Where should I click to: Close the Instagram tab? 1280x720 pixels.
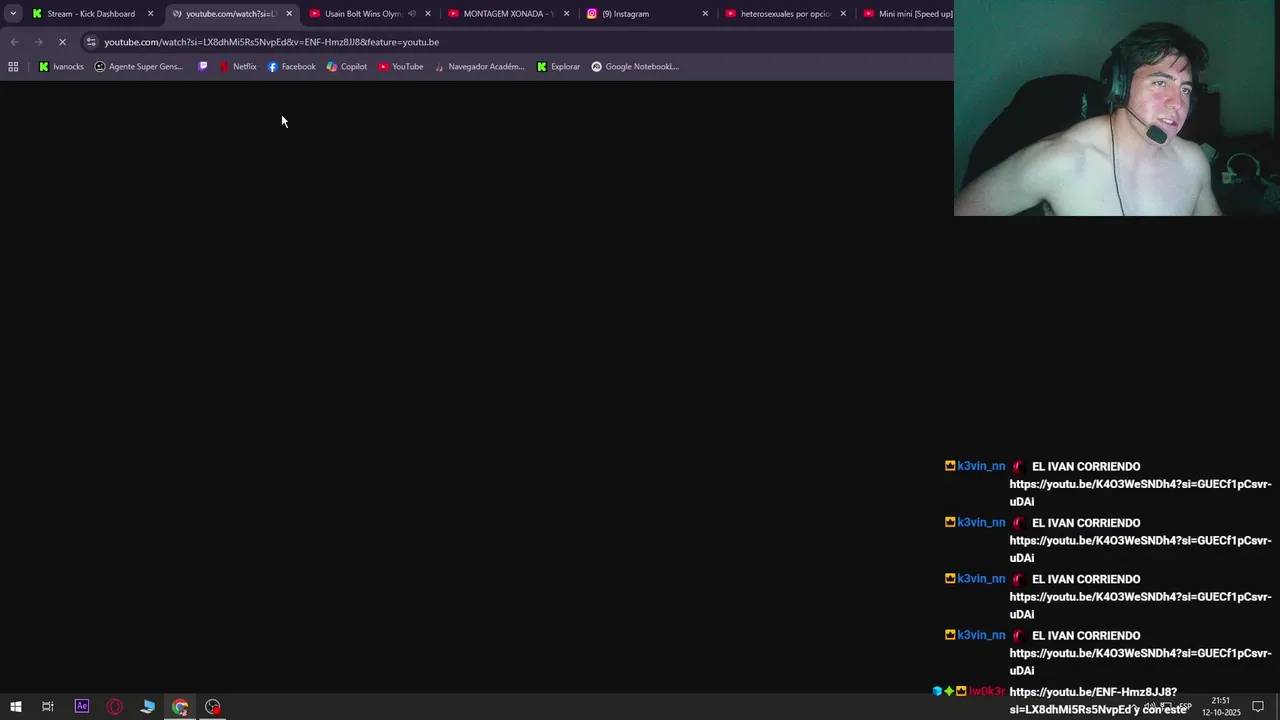coord(705,14)
